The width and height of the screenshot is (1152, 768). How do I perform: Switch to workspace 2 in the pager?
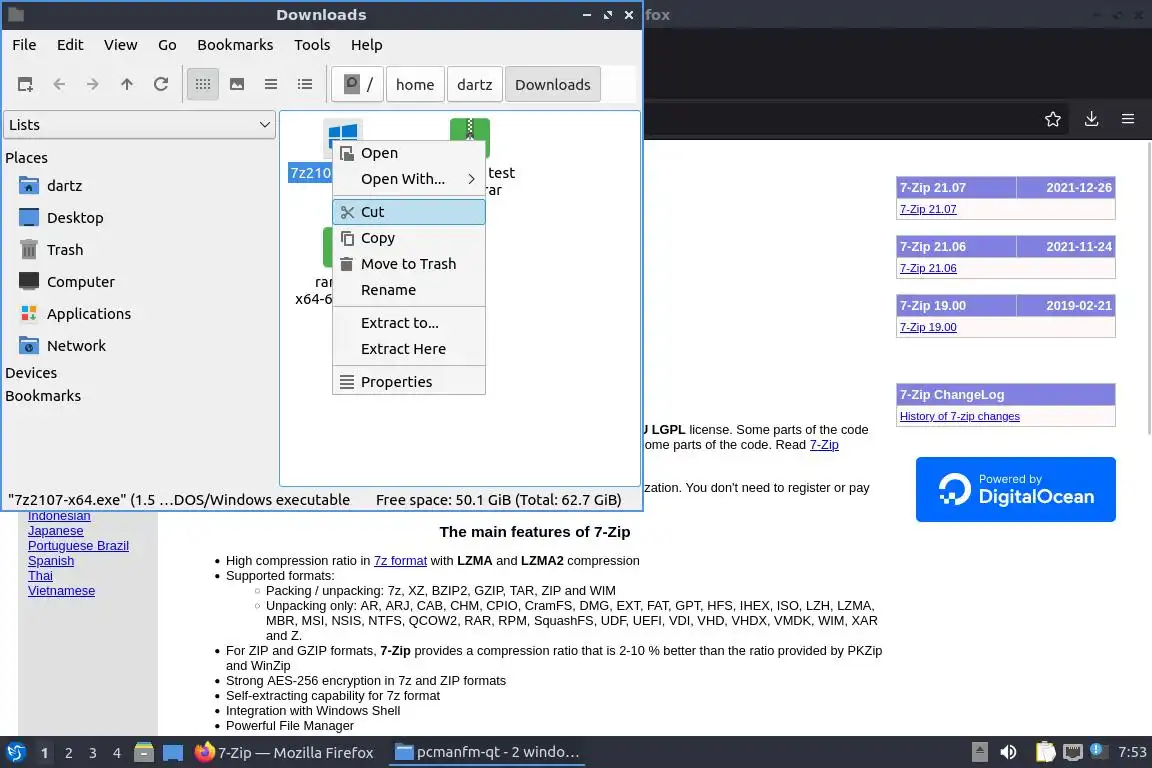pos(68,753)
